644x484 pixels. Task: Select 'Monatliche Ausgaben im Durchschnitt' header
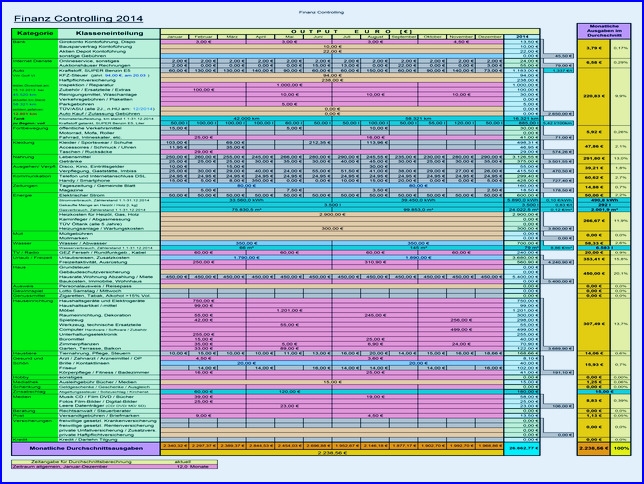click(604, 31)
